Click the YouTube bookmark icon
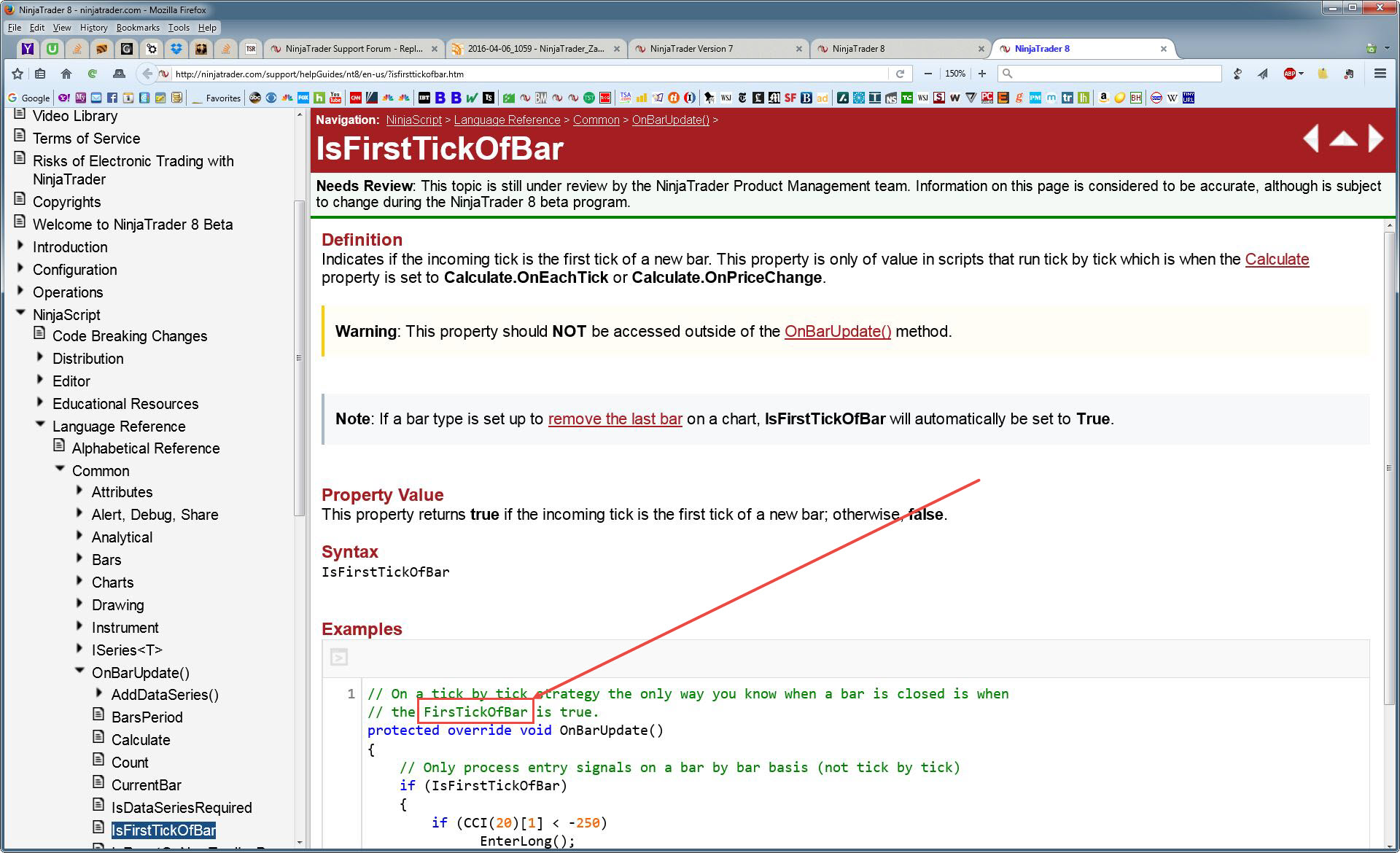The height and width of the screenshot is (853, 1400). tap(335, 98)
